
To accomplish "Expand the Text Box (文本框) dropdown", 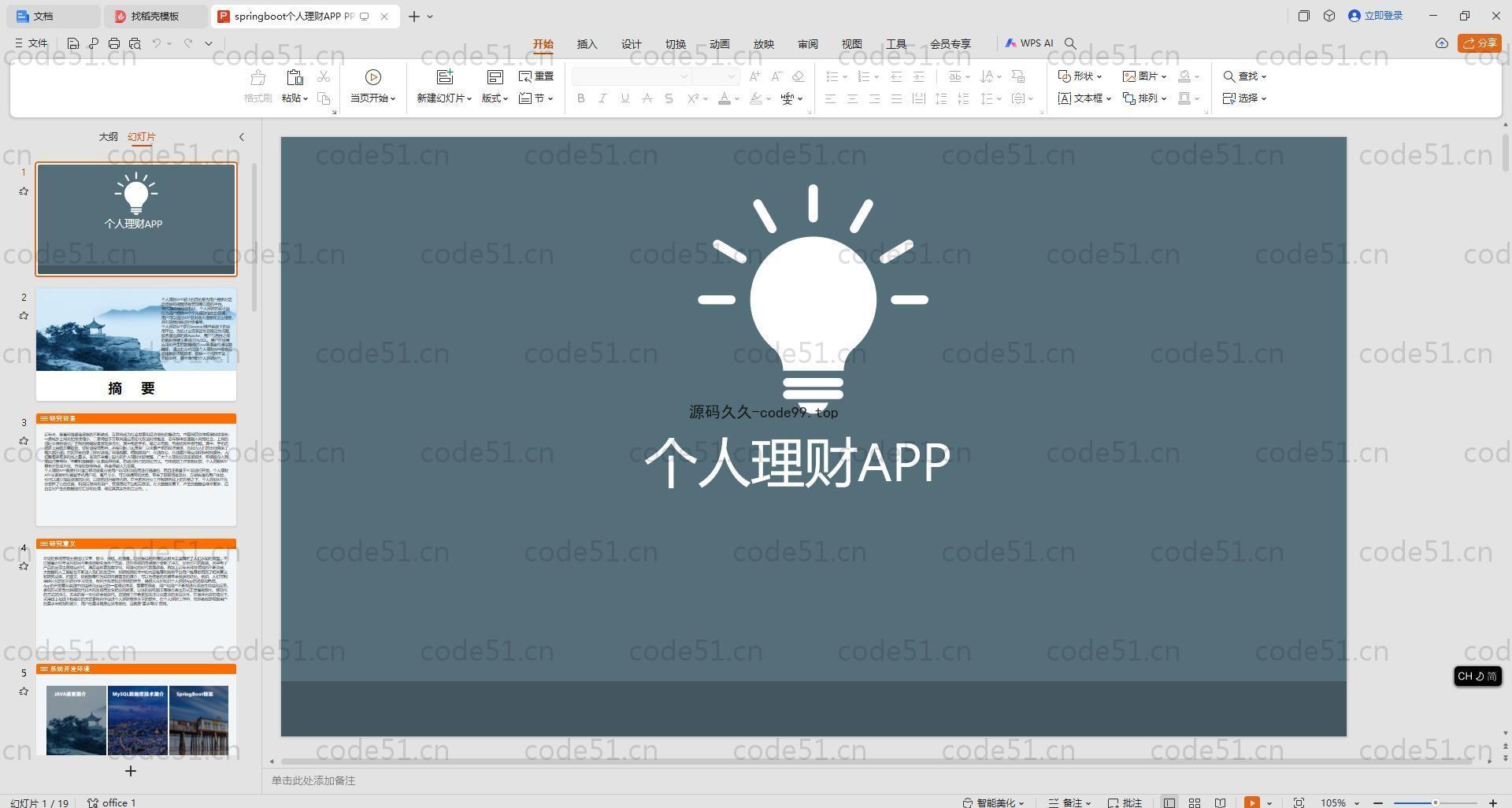I will (1084, 98).
